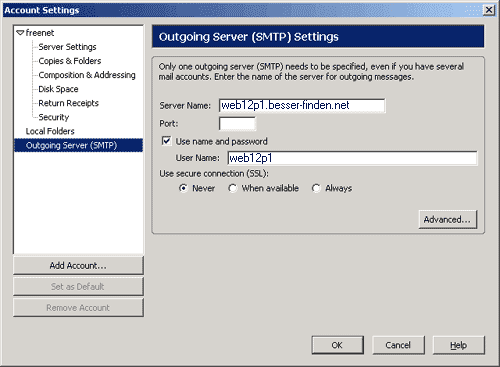500x367 pixels.
Task: Click Remove Account button
Action: (x=78, y=308)
